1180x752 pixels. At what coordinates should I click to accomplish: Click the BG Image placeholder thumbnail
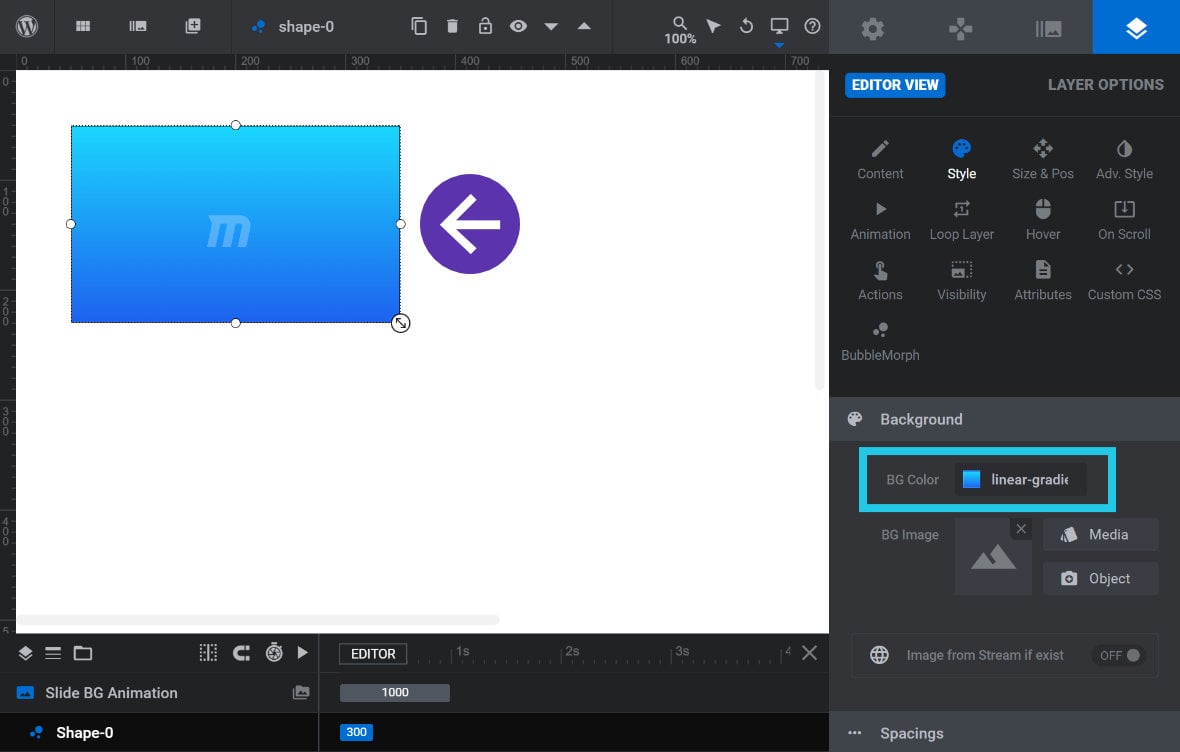point(993,557)
